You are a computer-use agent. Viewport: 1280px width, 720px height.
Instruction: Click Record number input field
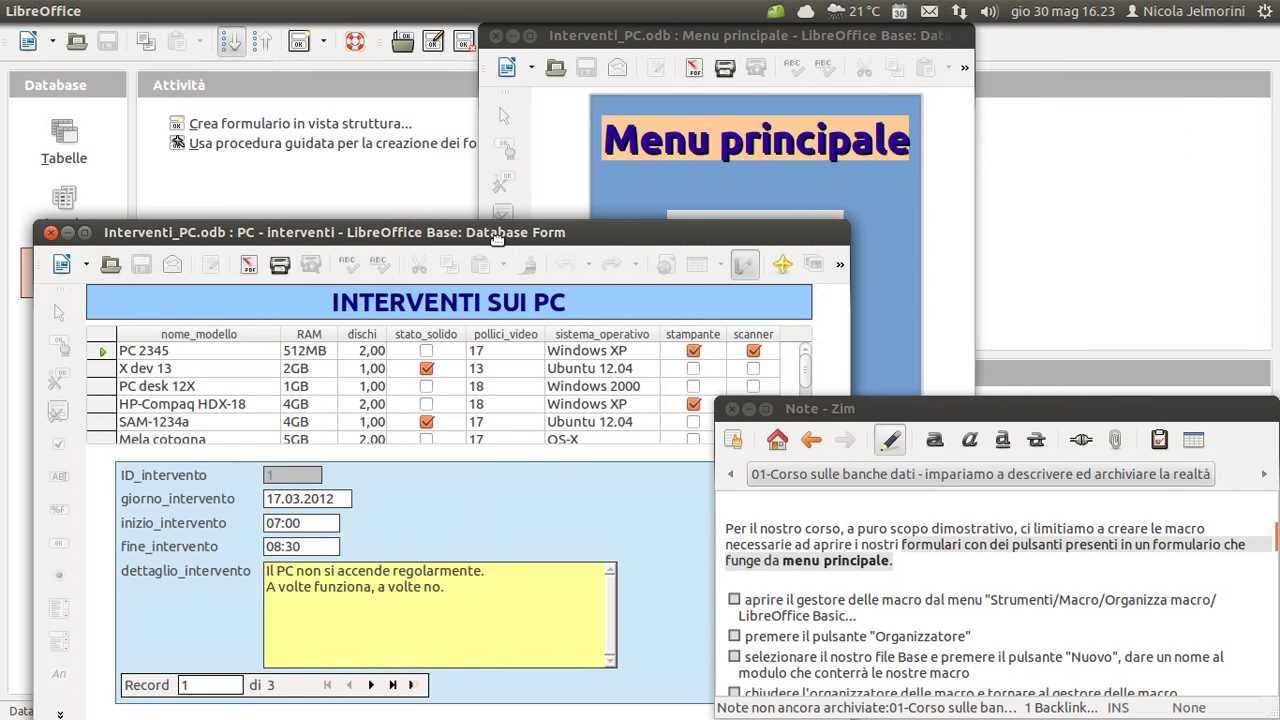click(x=210, y=685)
